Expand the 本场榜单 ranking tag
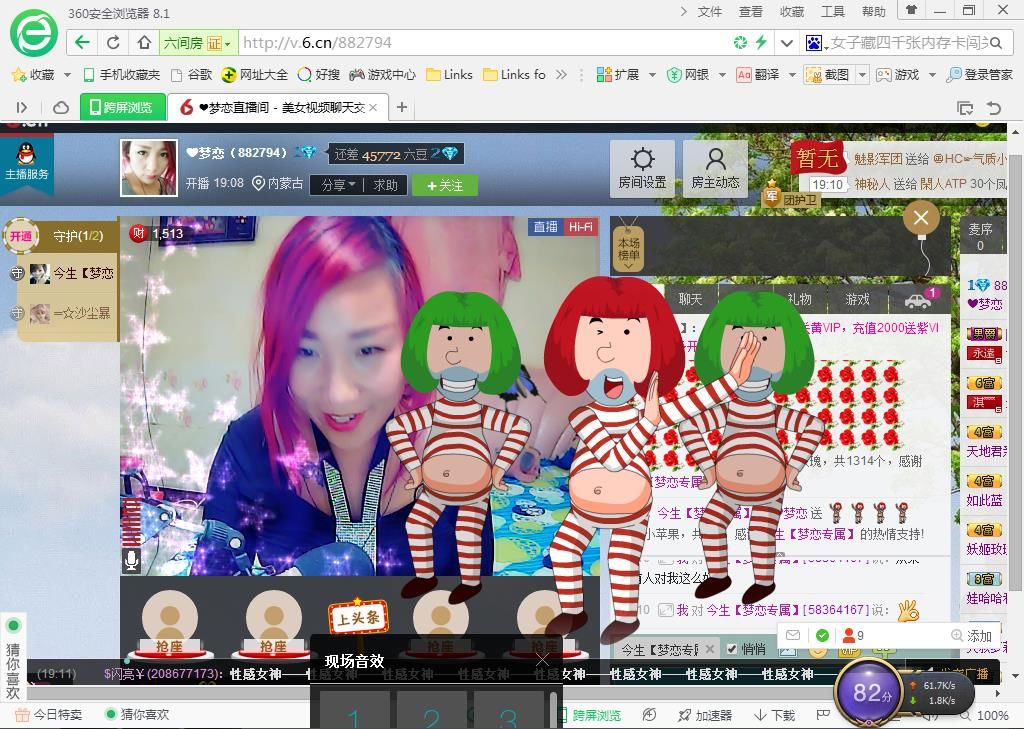 click(628, 248)
